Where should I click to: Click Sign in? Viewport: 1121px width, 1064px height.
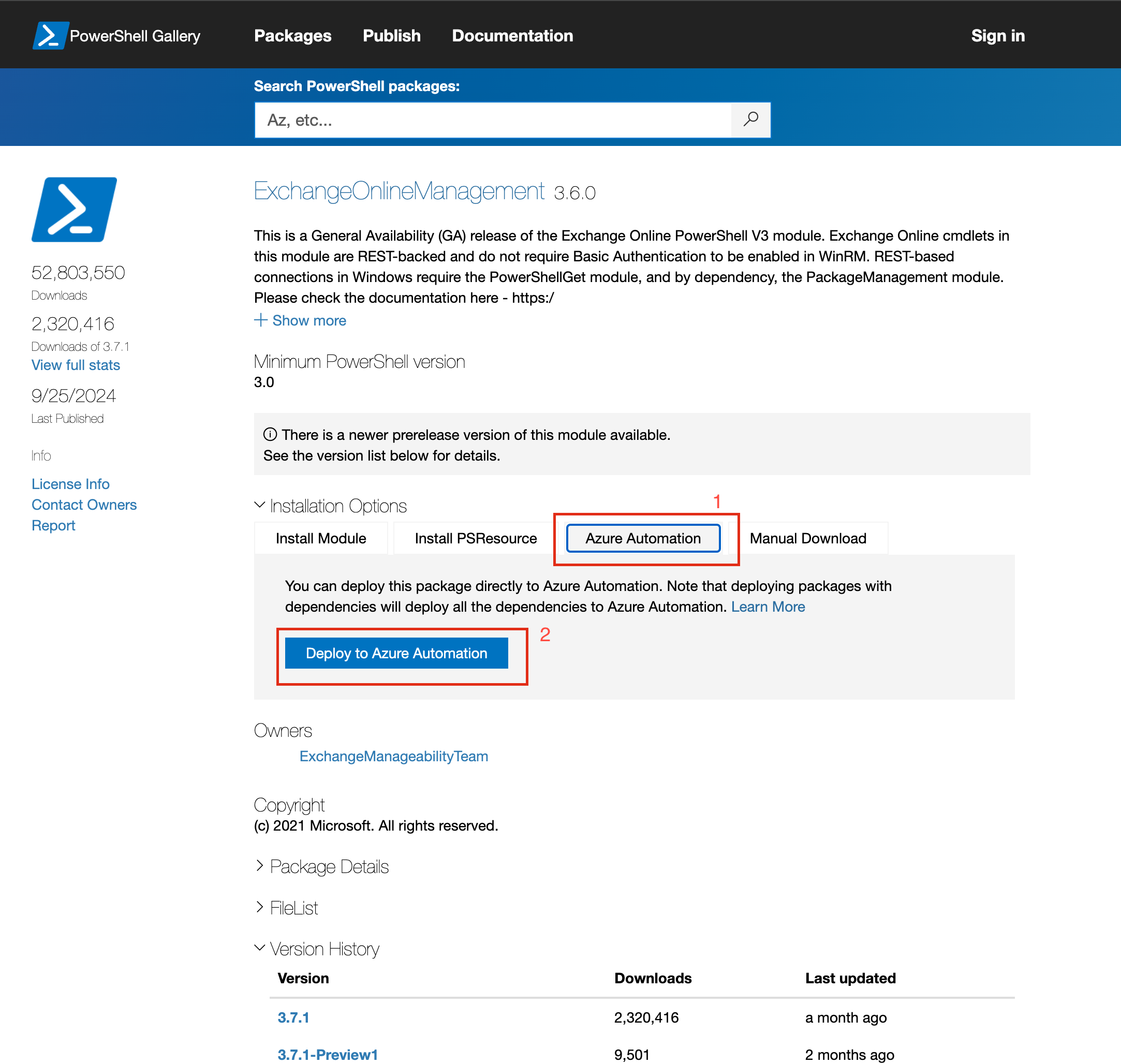[998, 36]
